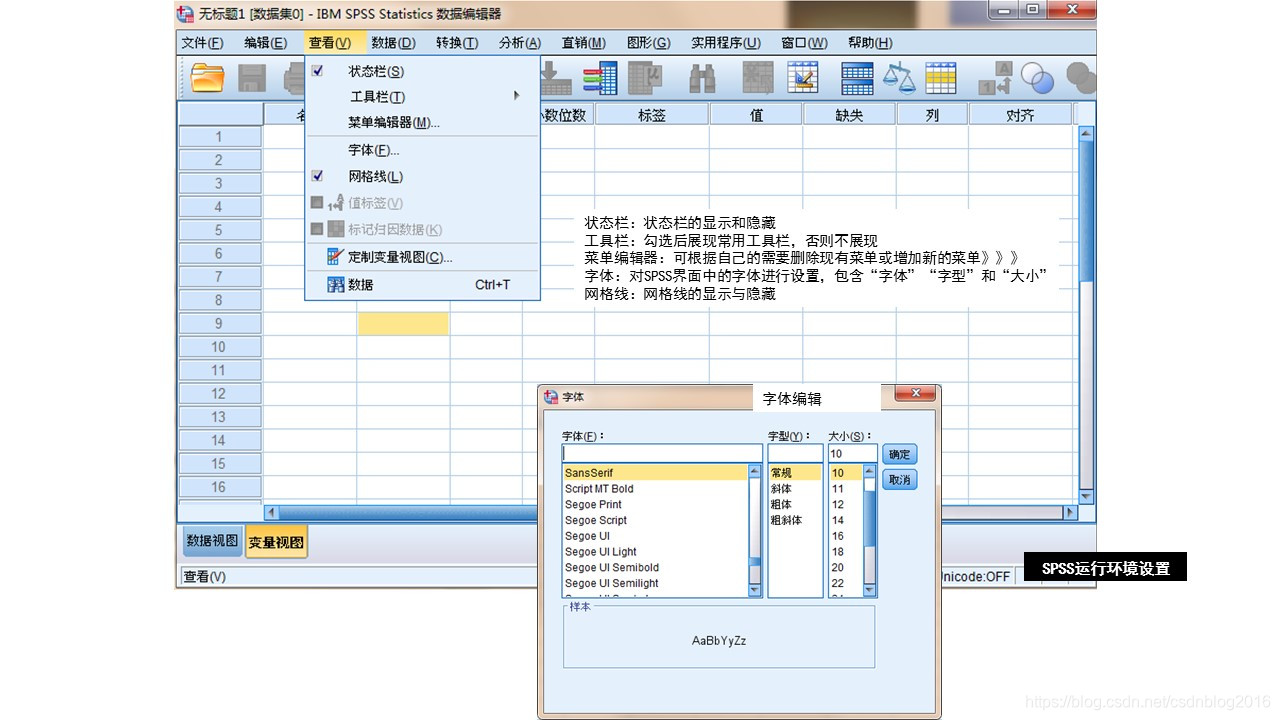Choose 菜单编辑器(M)... menu entry
The image size is (1280, 720).
tap(394, 123)
